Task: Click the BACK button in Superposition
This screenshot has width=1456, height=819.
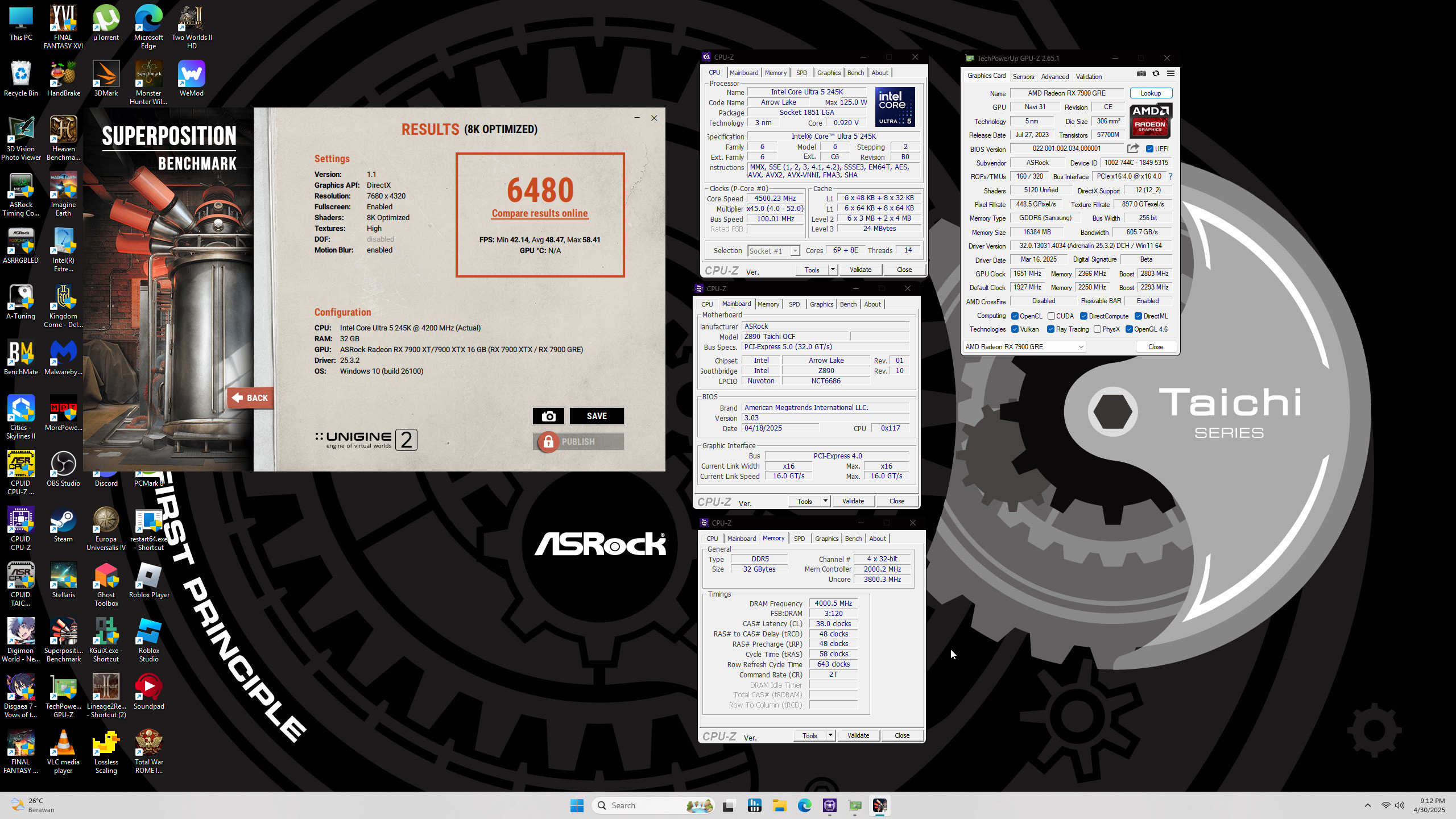Action: coord(250,398)
